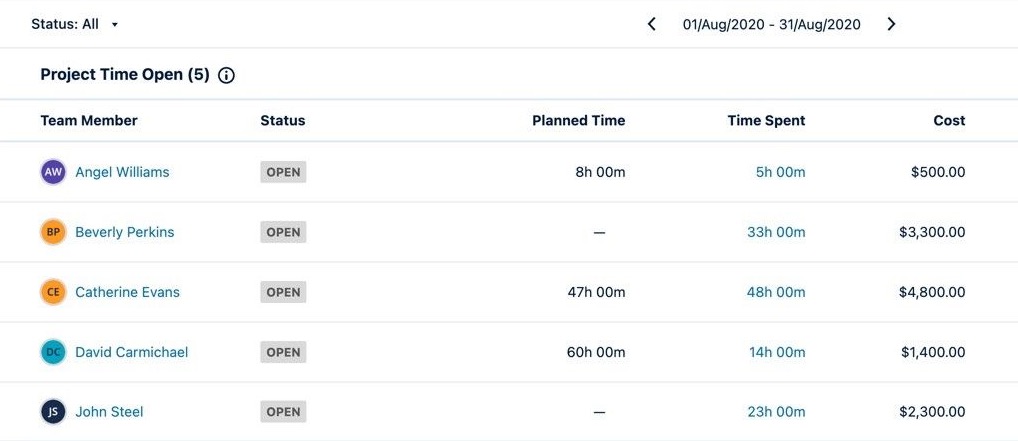Click the info icon beside Project Time Open

(x=227, y=75)
